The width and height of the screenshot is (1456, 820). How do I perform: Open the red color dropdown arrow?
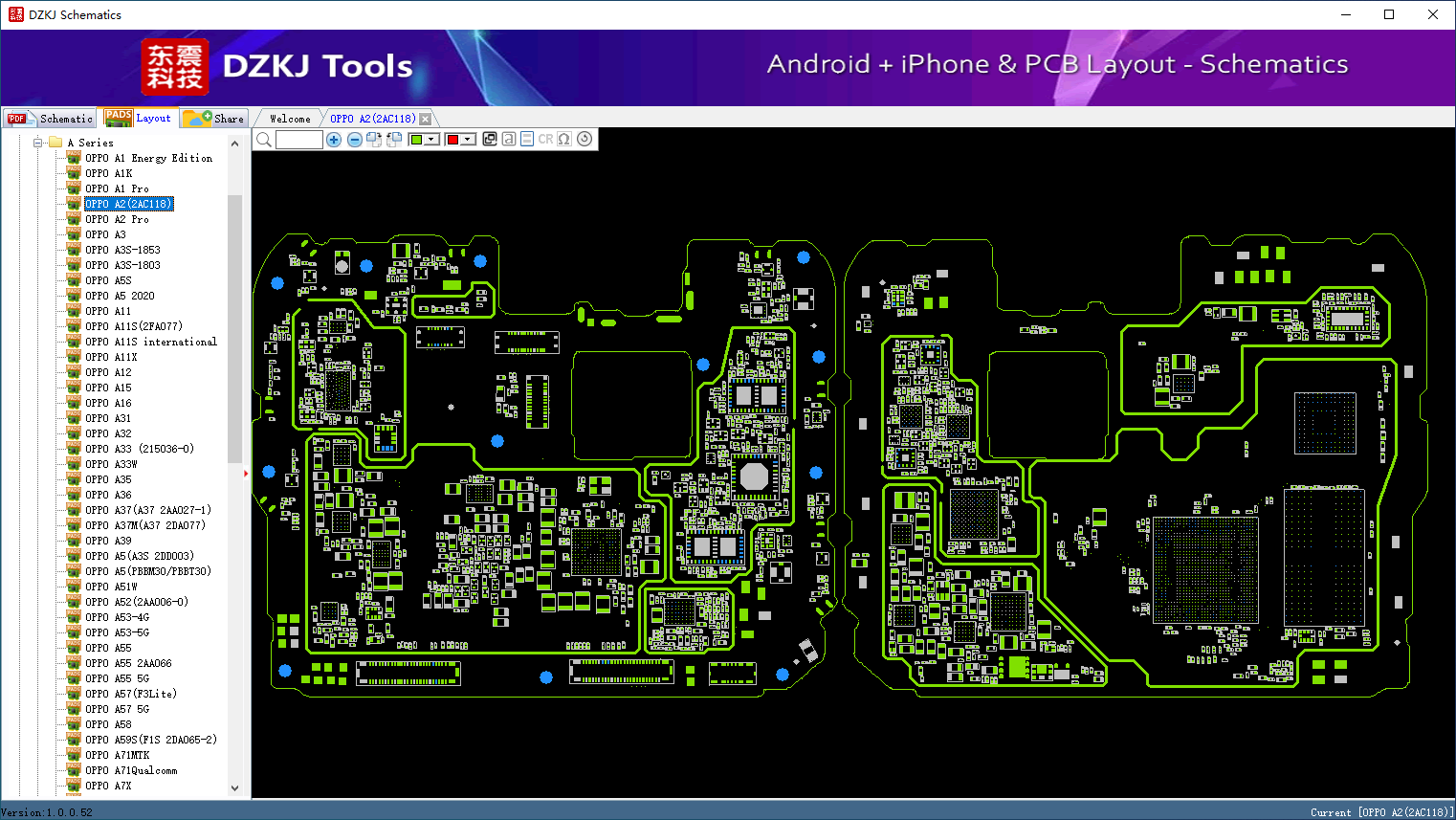point(468,140)
